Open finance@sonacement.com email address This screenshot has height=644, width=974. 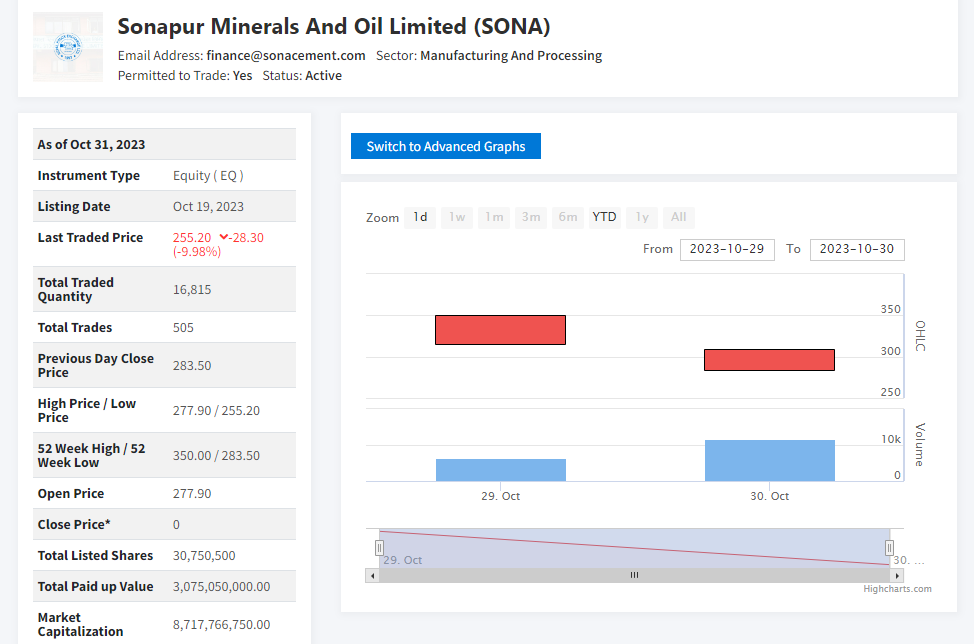pos(286,55)
